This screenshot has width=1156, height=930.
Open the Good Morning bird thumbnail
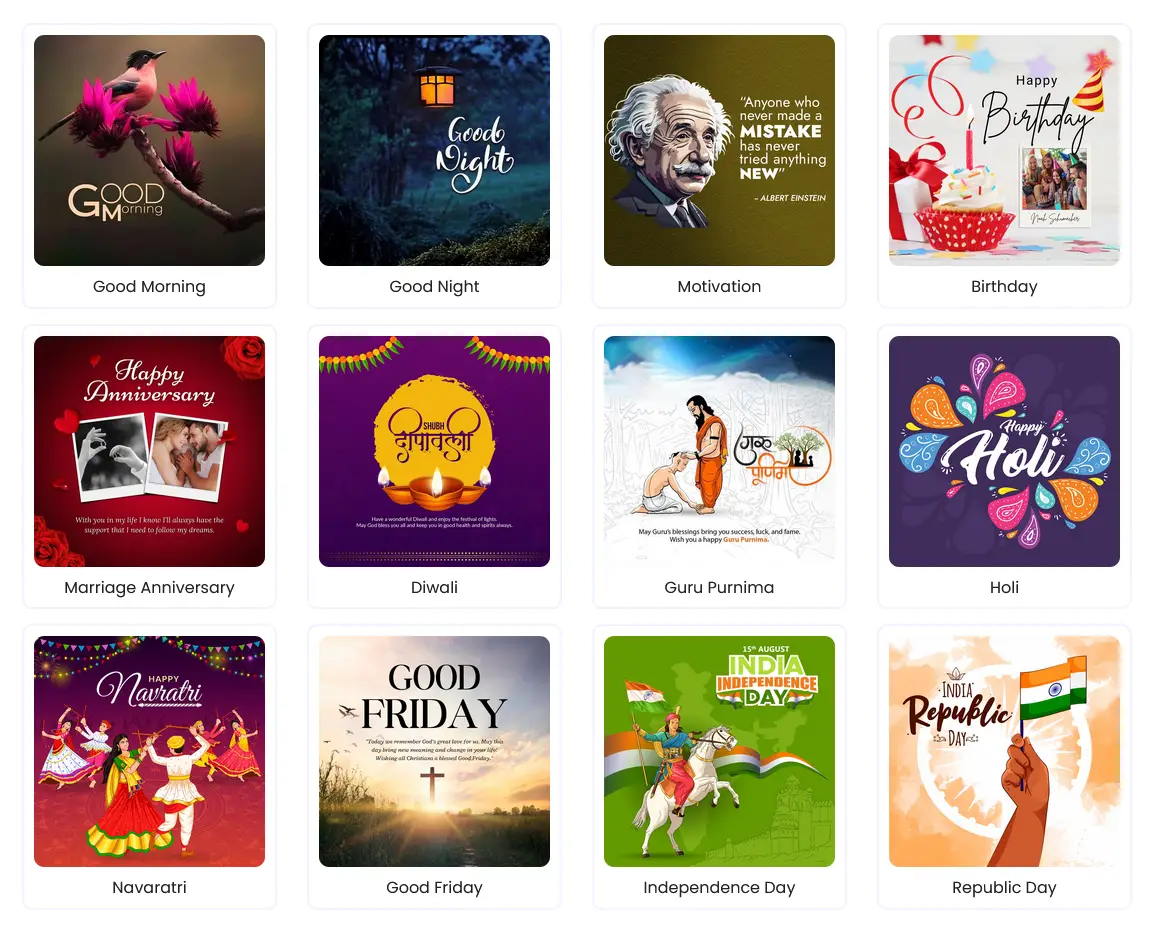(149, 150)
